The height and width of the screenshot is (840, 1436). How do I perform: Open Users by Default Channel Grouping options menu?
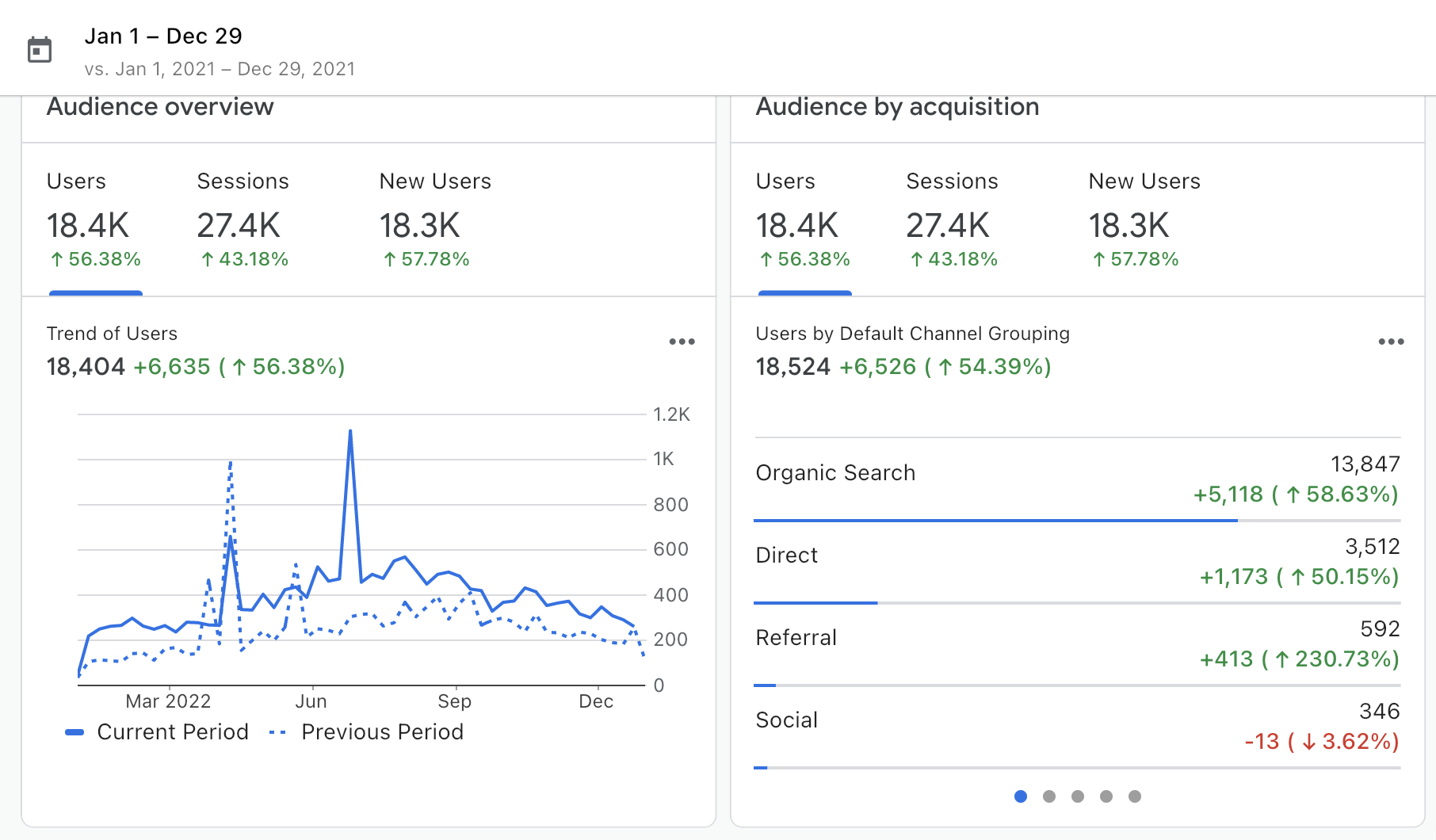coord(1391,342)
